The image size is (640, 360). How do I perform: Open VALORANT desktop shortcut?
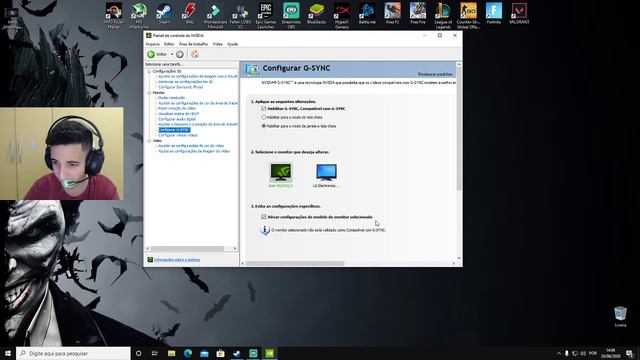(x=519, y=14)
